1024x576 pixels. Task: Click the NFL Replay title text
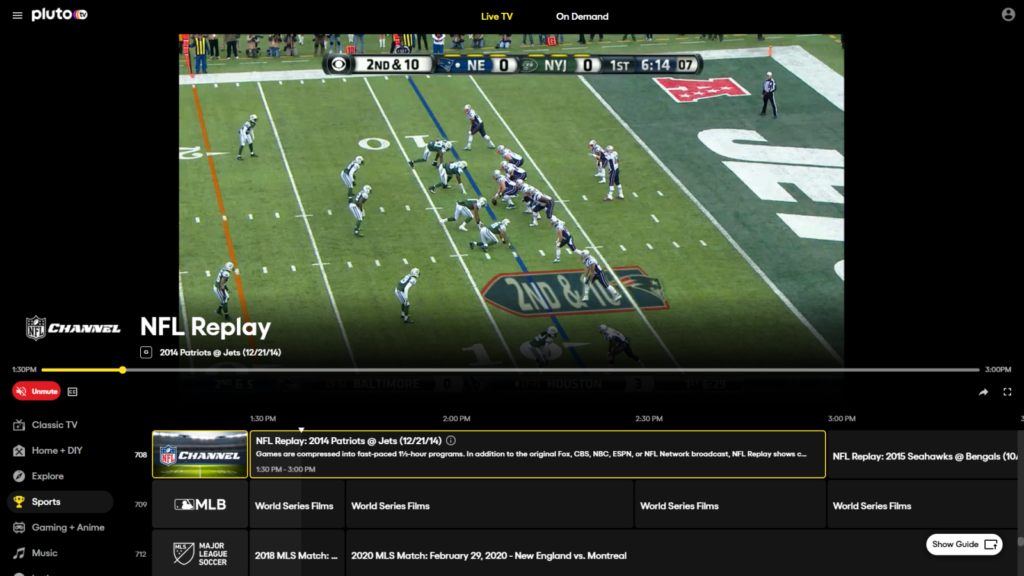206,327
